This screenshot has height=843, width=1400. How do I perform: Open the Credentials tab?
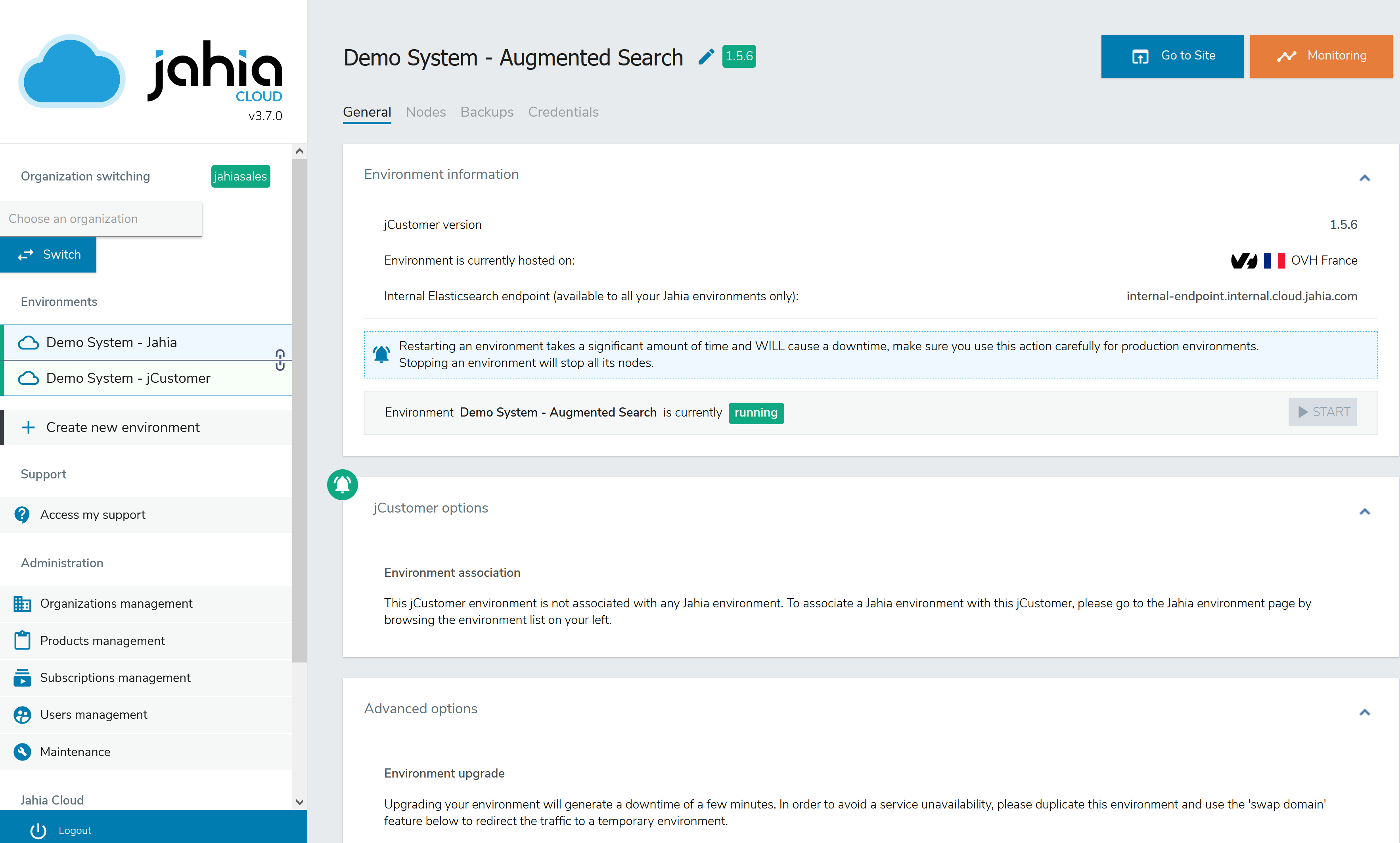pyautogui.click(x=563, y=112)
